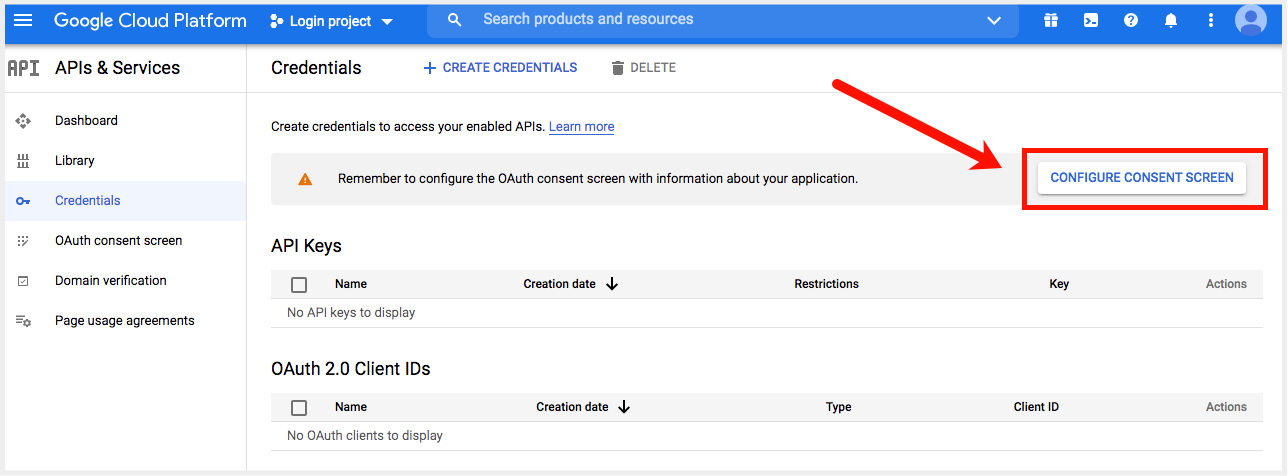Open the Help question mark icon
The width and height of the screenshot is (1288, 476).
point(1131,20)
